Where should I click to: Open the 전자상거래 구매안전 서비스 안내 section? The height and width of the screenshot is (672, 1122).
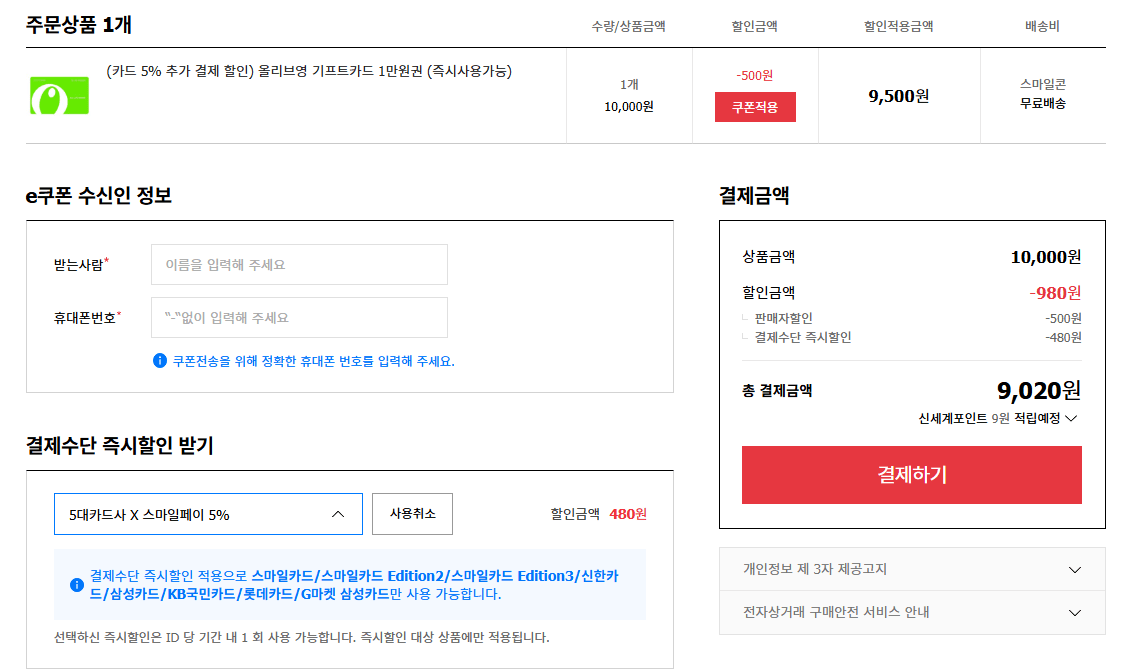(911, 612)
